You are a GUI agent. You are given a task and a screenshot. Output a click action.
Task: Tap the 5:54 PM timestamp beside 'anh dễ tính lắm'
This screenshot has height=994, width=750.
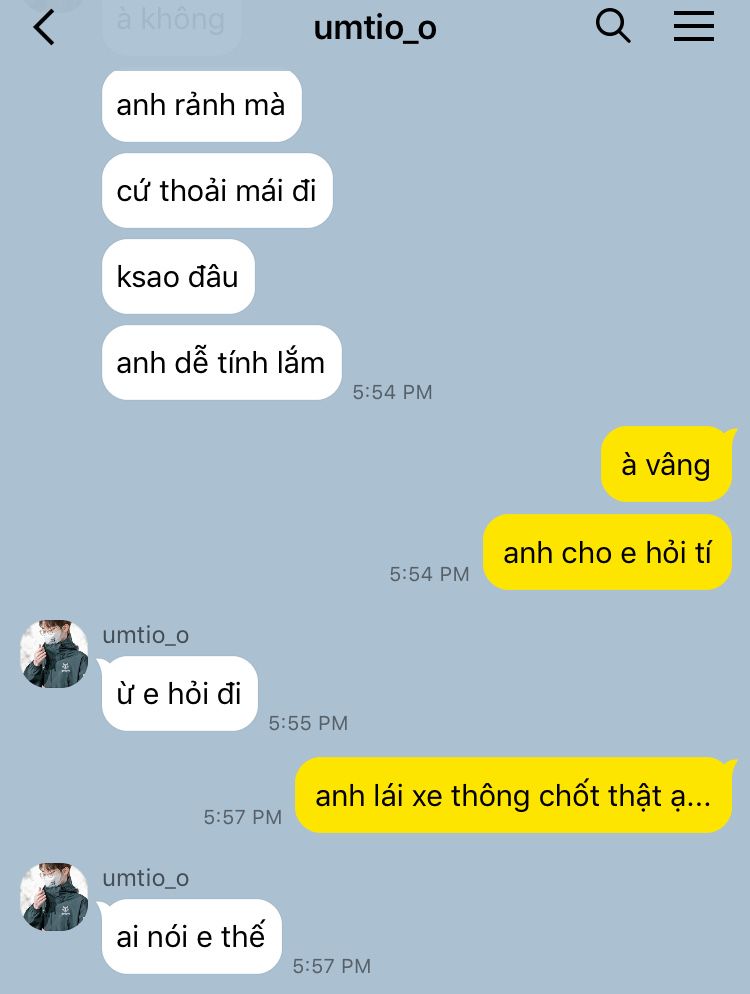[392, 392]
